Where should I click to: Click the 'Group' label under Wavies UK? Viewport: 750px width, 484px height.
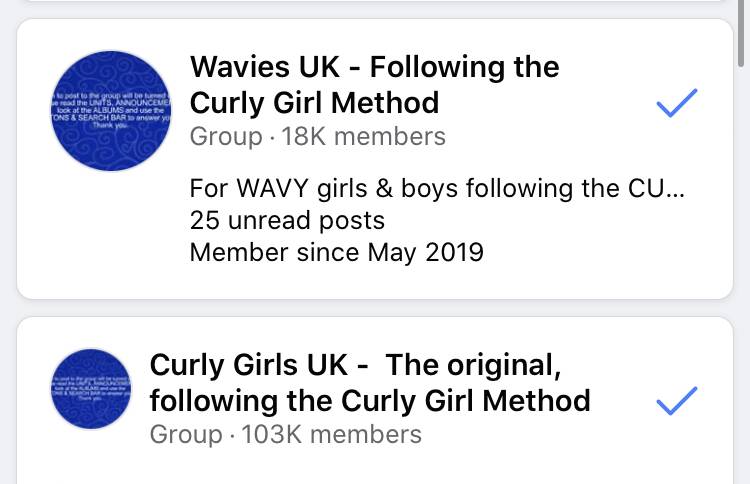coord(226,137)
